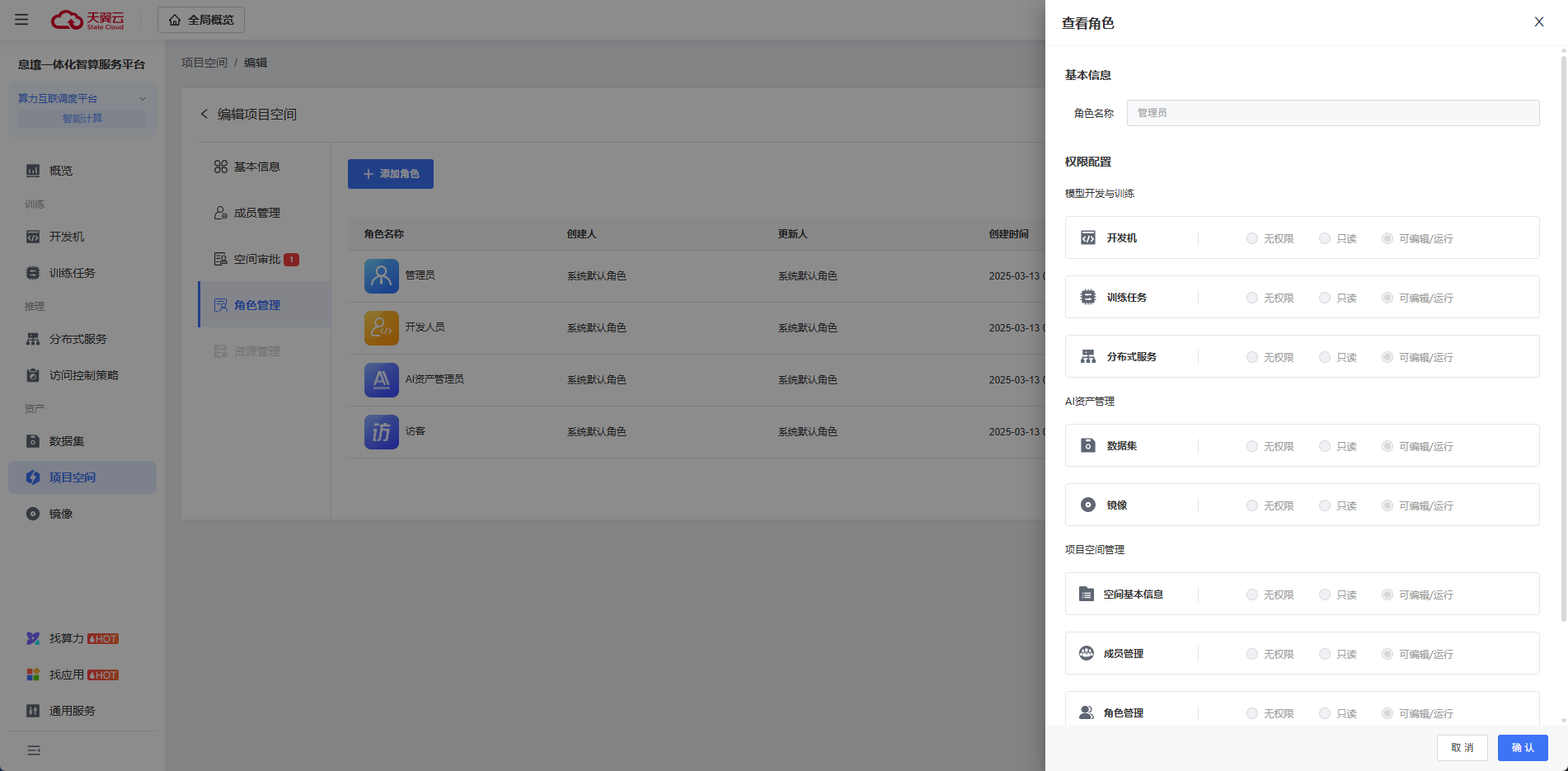The image size is (1568, 771).
Task: Click the AI资产管理员 role avatar icon
Action: (382, 380)
